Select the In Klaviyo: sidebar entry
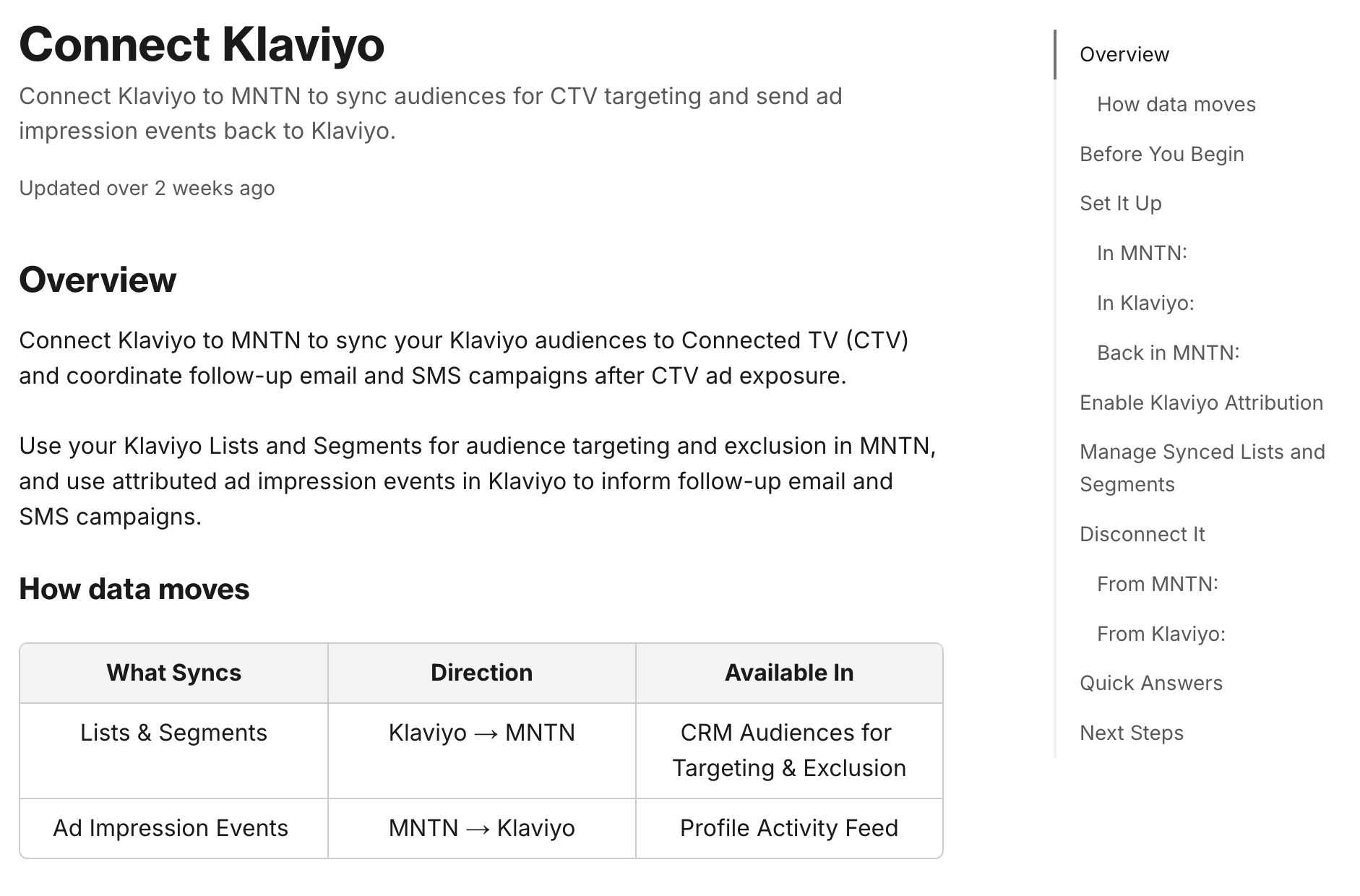 coord(1145,303)
